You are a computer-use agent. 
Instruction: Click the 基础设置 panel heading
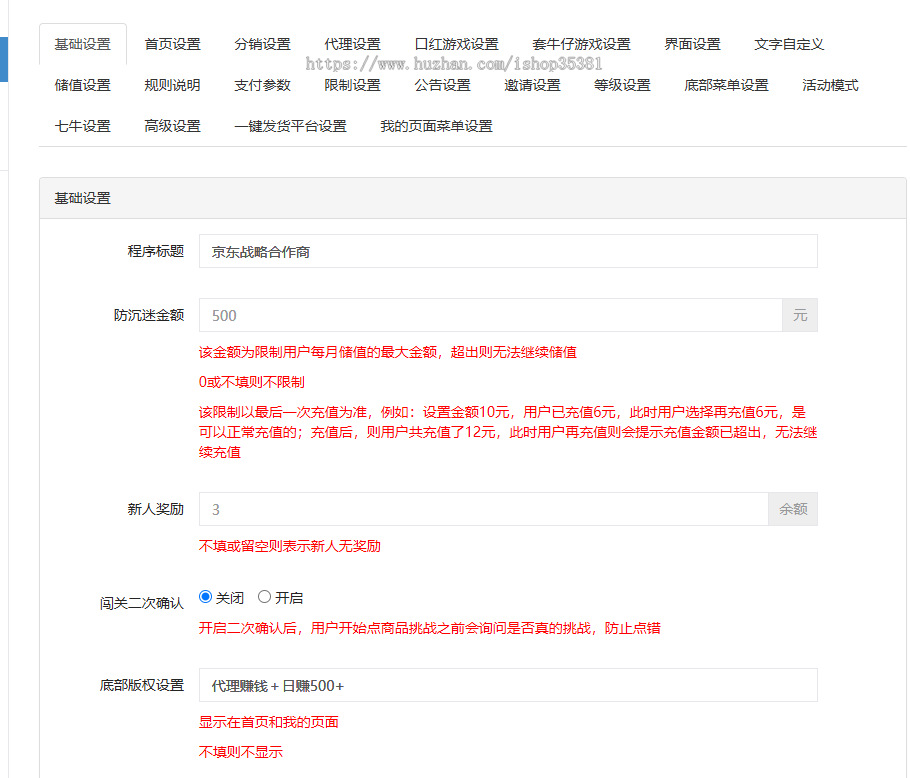click(x=472, y=198)
